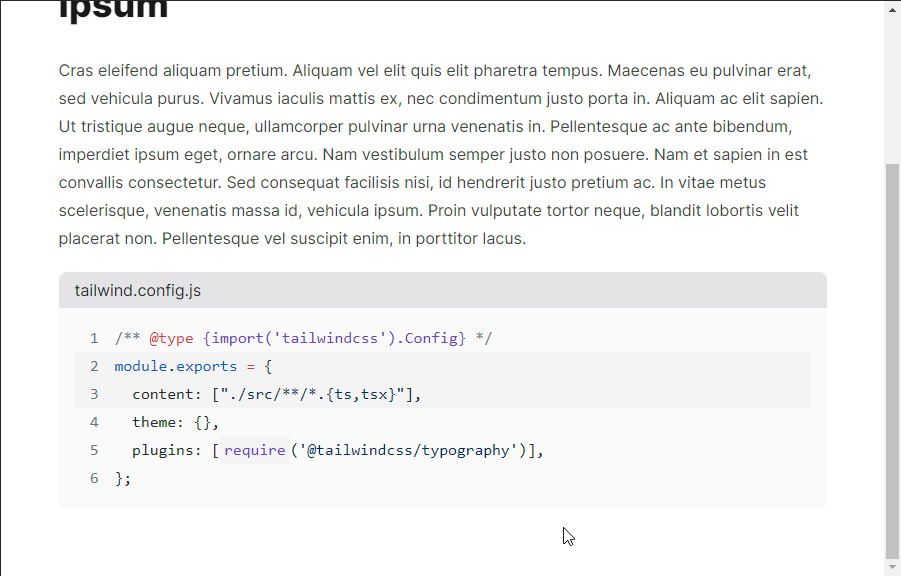The width and height of the screenshot is (901, 576).
Task: Click line number 6 in the code block
Action: [94, 478]
